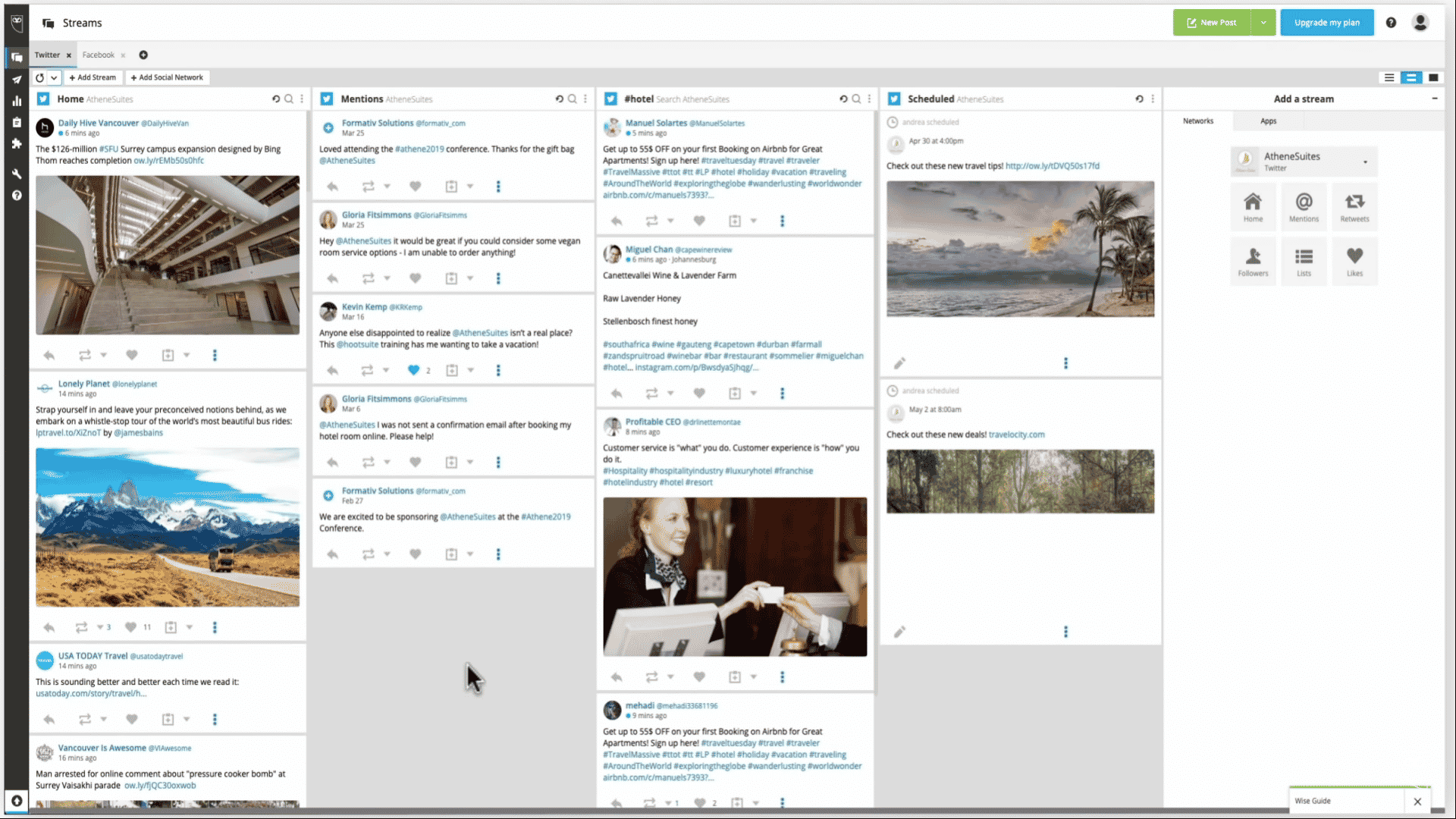Open the Lonely Planet mountain bus photo
Image resolution: width=1456 pixels, height=819 pixels.
[x=168, y=527]
